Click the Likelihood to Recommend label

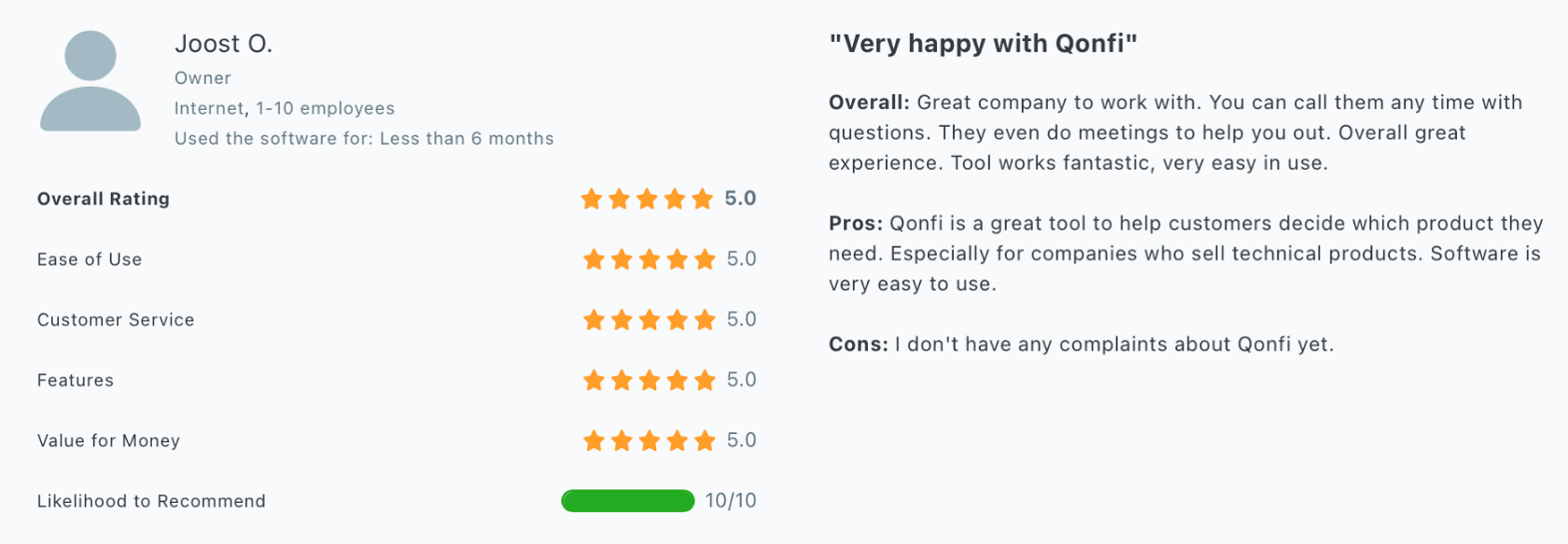click(151, 501)
